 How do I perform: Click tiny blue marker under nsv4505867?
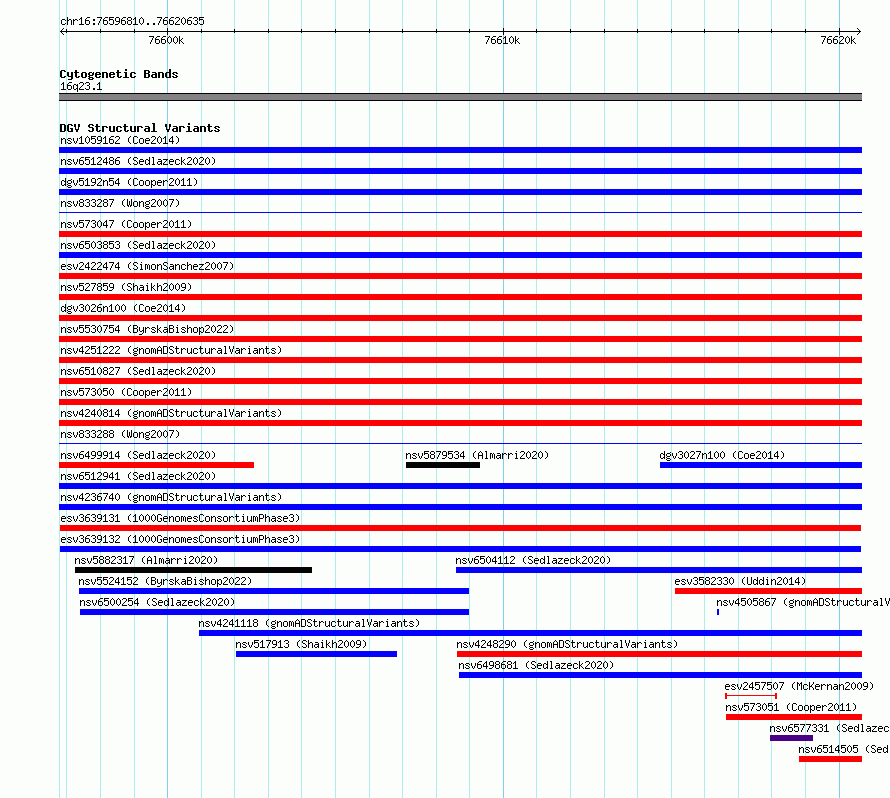tap(718, 612)
